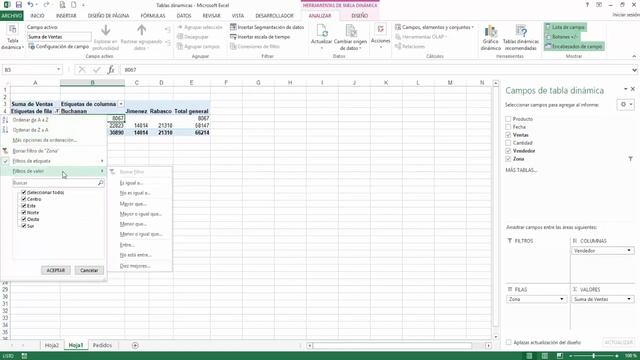The height and width of the screenshot is (360, 640).
Task: Click the search magnifier in Buscar box
Action: (100, 183)
